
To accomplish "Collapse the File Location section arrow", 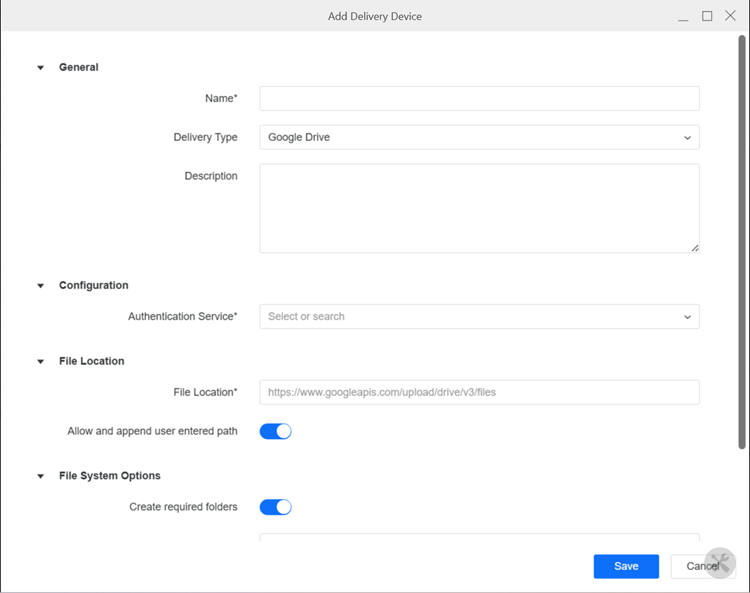I will [x=41, y=362].
